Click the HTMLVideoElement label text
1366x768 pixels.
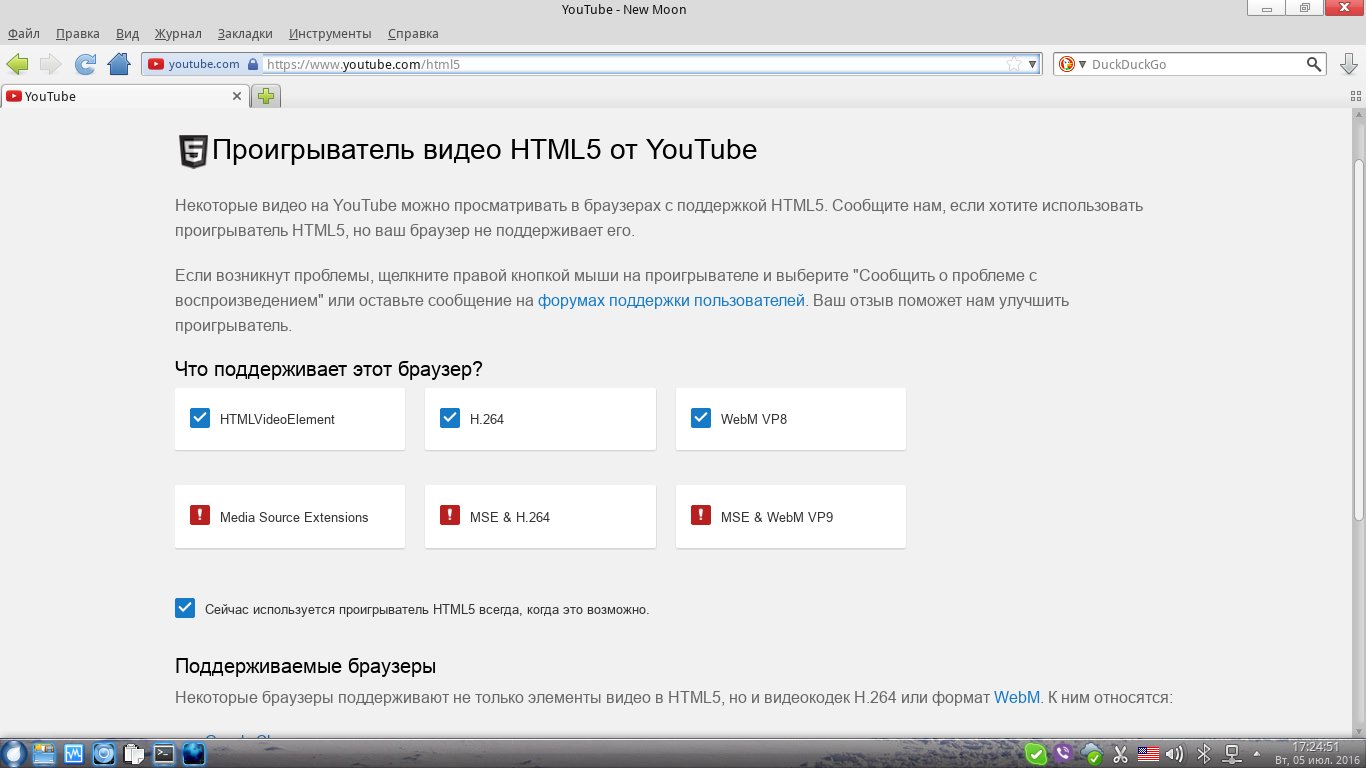point(277,419)
